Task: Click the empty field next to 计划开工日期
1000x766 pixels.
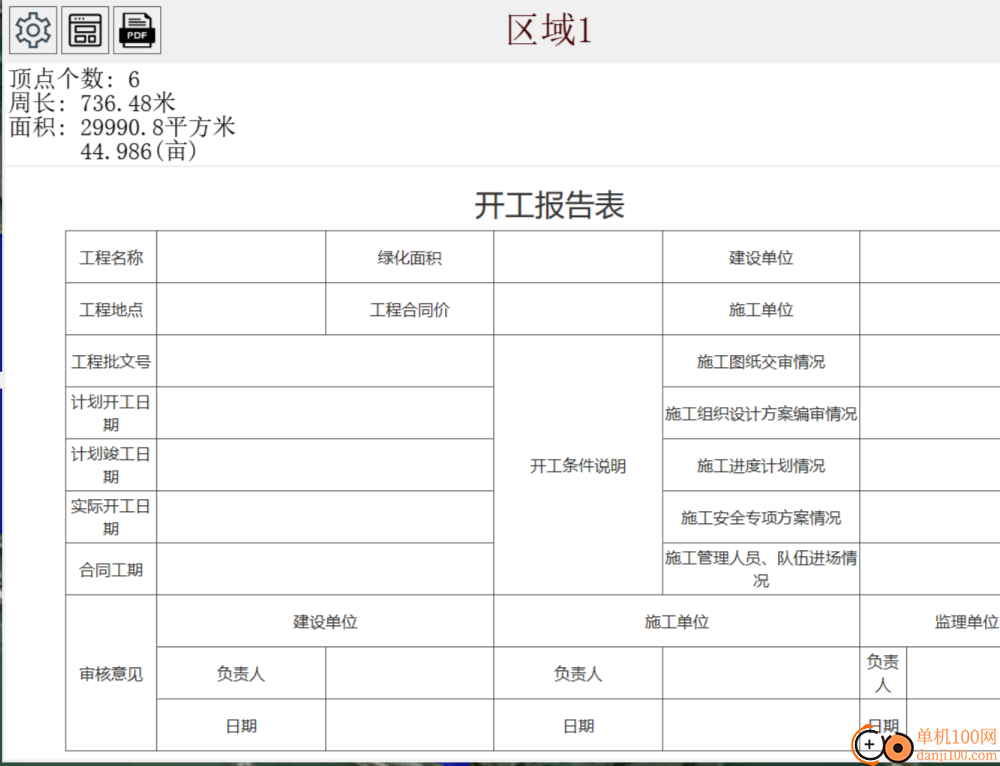Action: click(325, 413)
